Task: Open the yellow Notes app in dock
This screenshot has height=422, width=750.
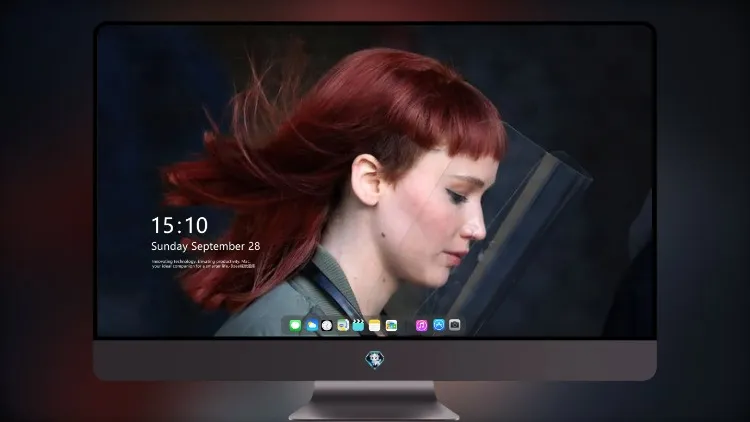Action: (x=375, y=326)
